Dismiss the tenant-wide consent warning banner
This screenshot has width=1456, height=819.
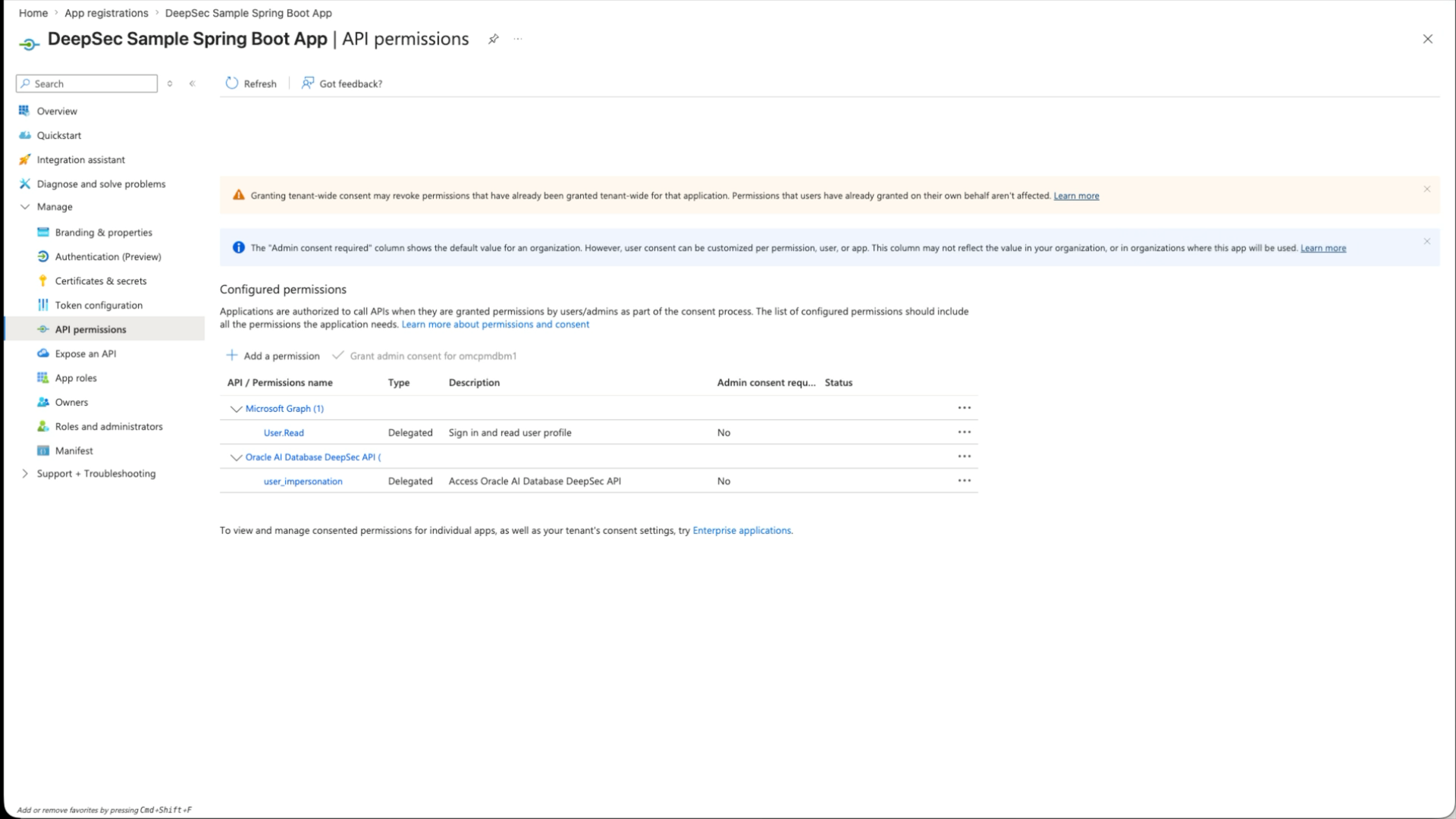[x=1426, y=189]
